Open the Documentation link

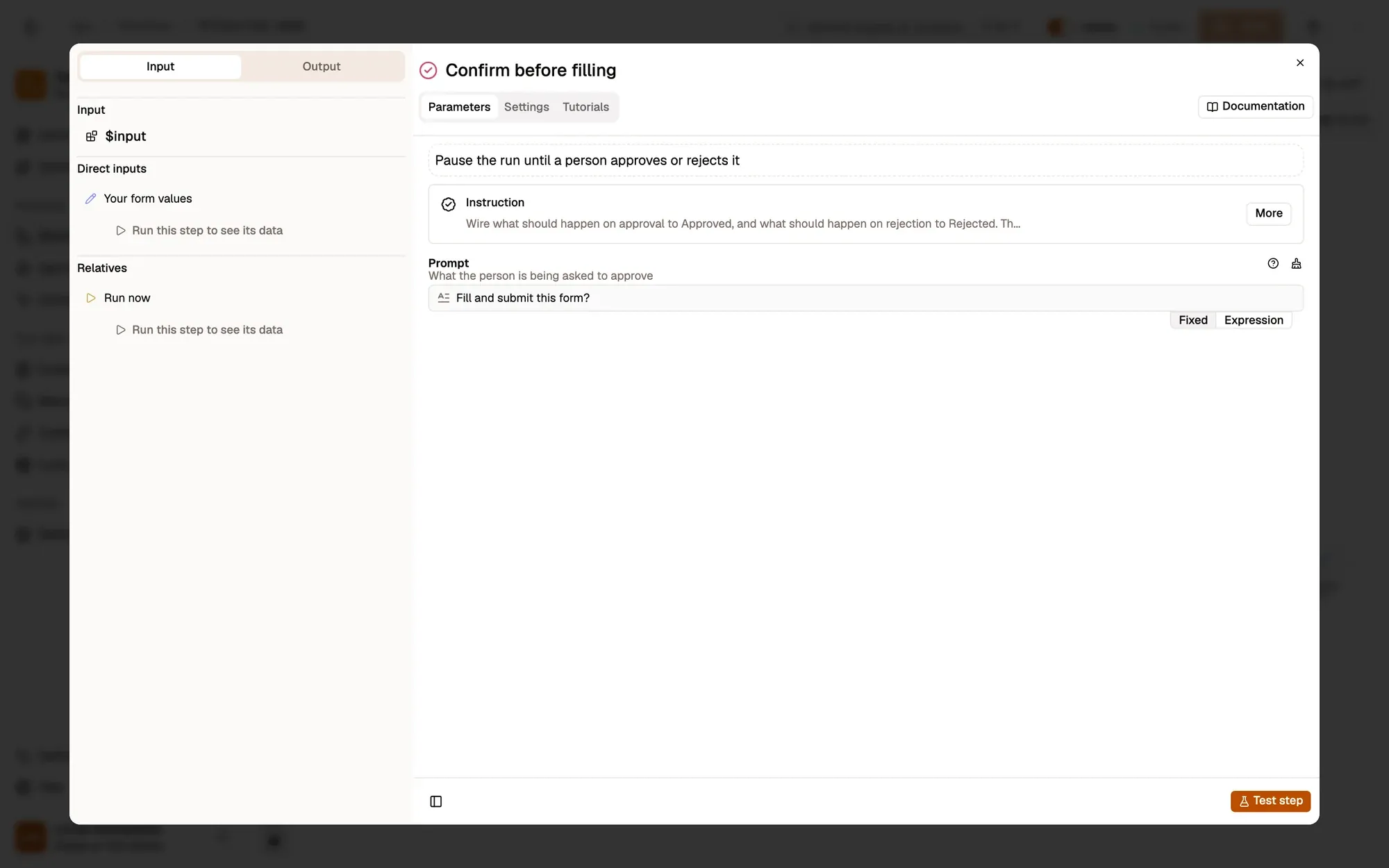click(x=1256, y=106)
